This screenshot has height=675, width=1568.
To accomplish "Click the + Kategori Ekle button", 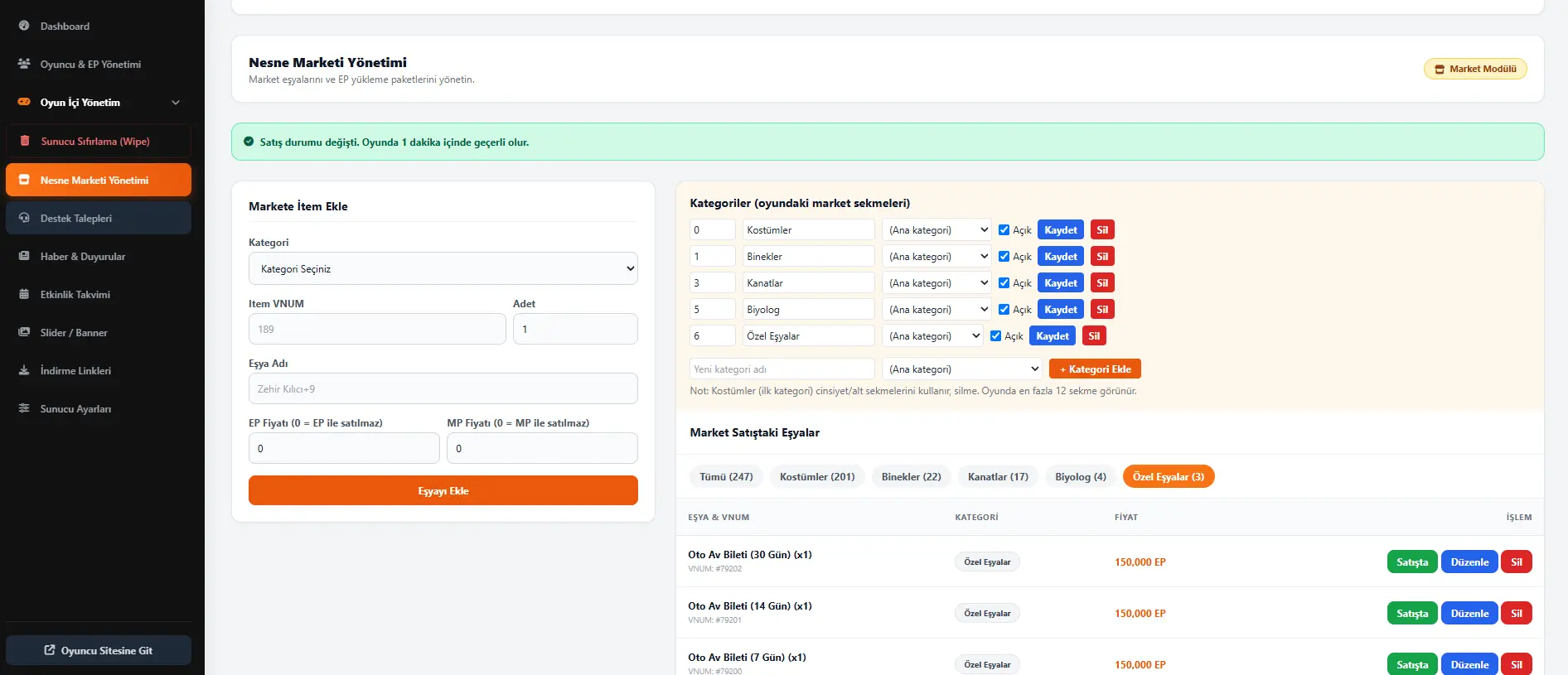I will pyautogui.click(x=1095, y=369).
